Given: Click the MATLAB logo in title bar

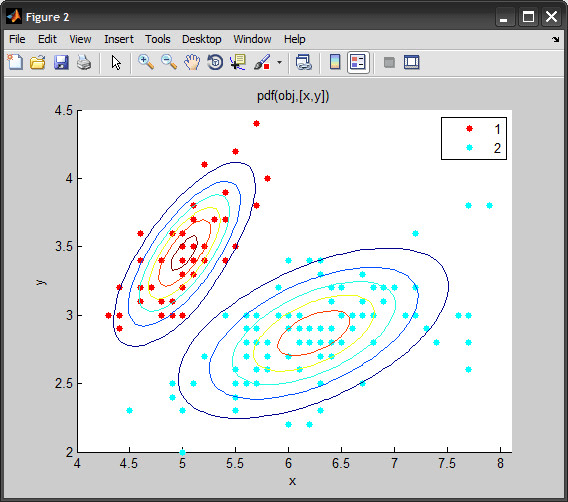Looking at the screenshot, I should (x=14, y=17).
